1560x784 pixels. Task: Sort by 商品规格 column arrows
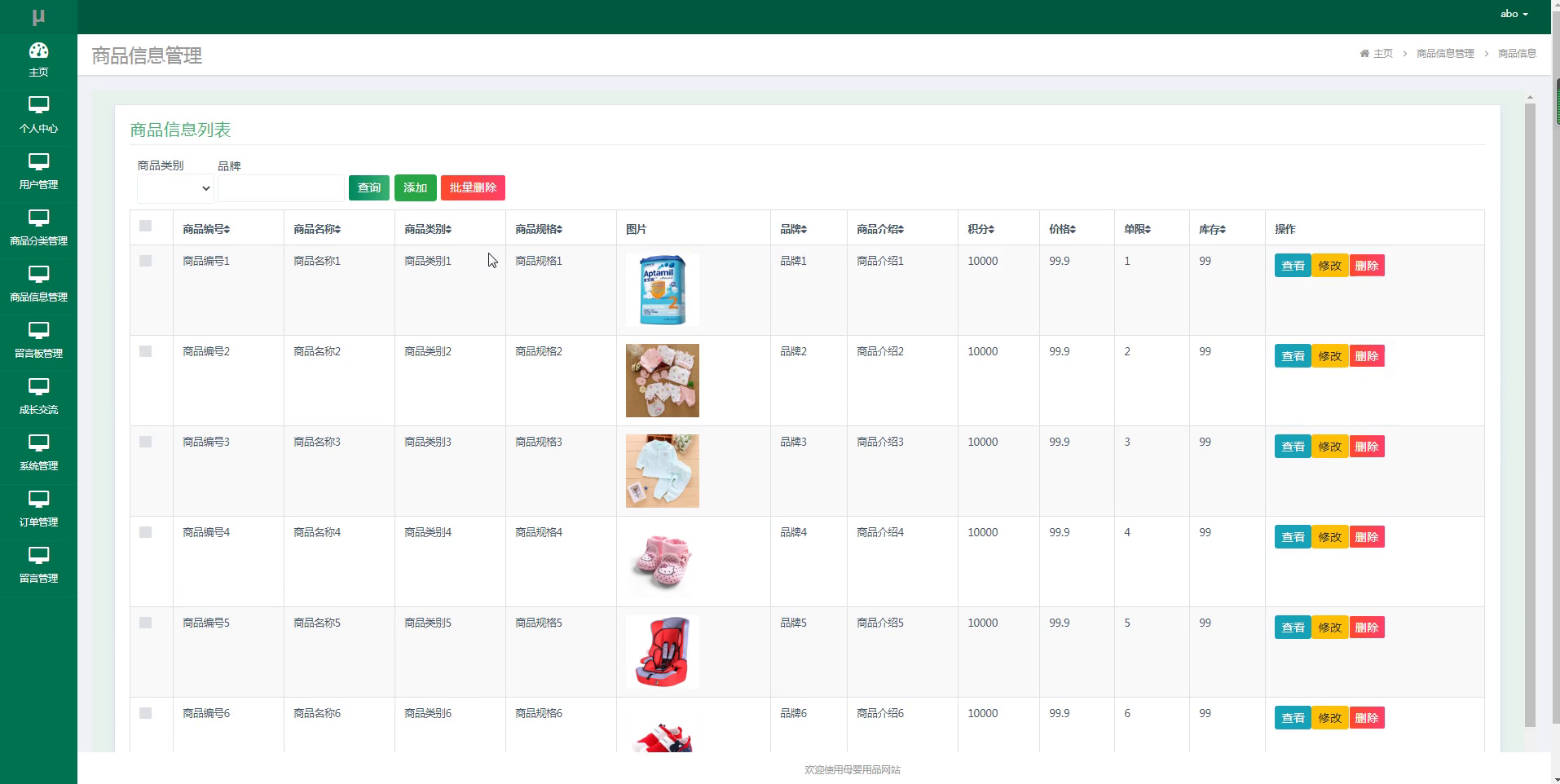(559, 230)
